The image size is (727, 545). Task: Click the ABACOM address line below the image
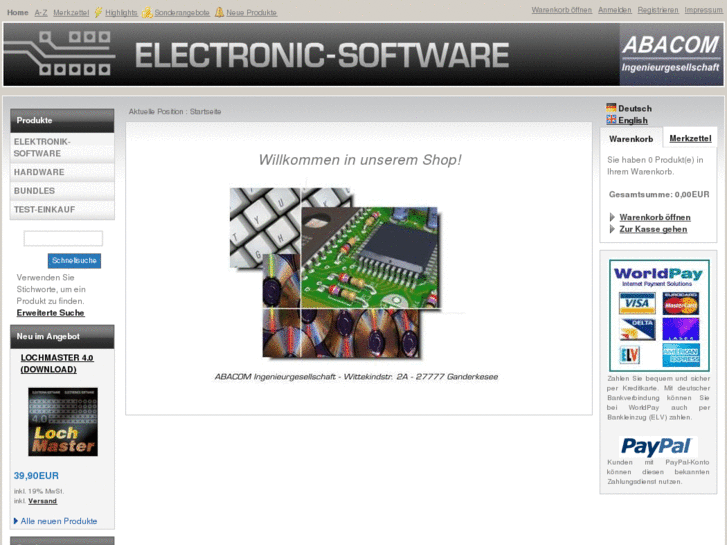(356, 377)
